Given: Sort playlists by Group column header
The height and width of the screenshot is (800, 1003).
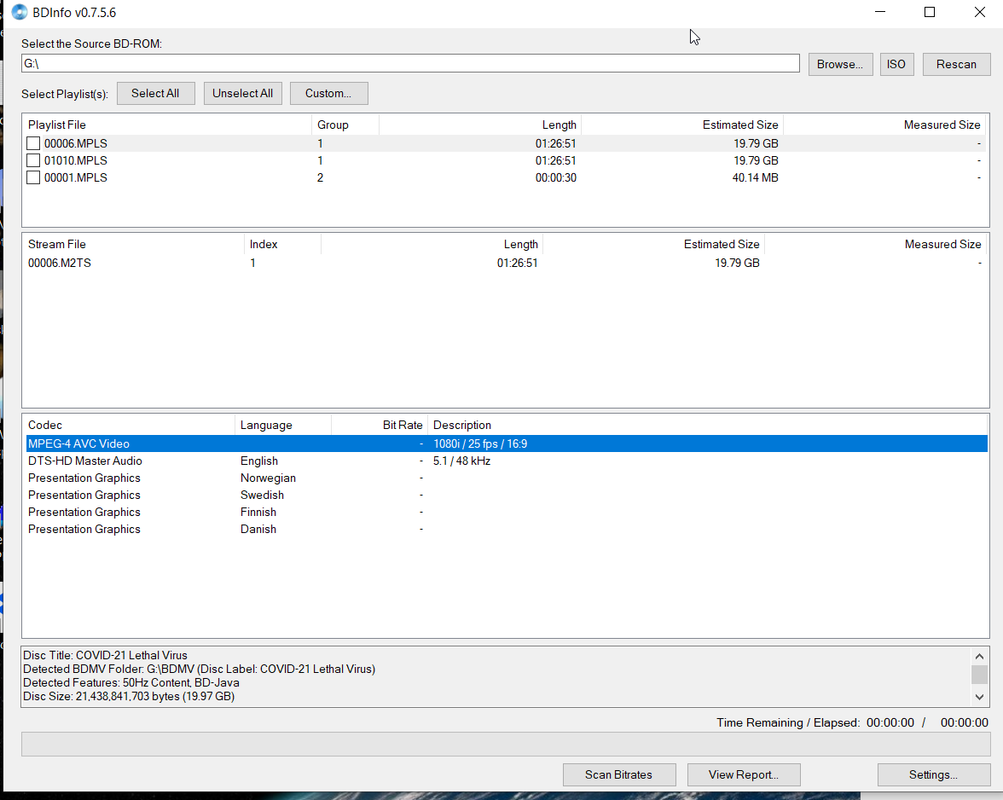Looking at the screenshot, I should [x=345, y=125].
